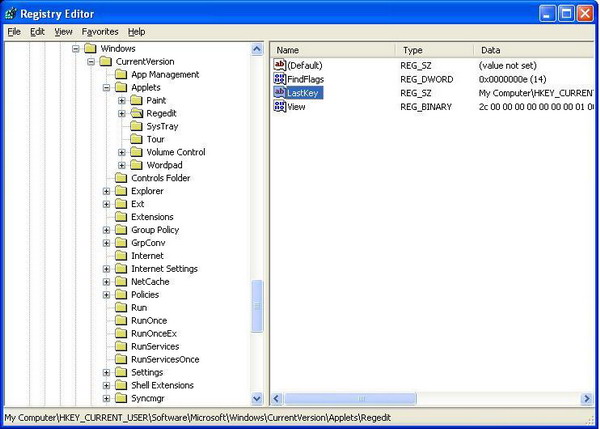Expand the Group Policy key
The width and height of the screenshot is (600, 429).
click(x=106, y=230)
